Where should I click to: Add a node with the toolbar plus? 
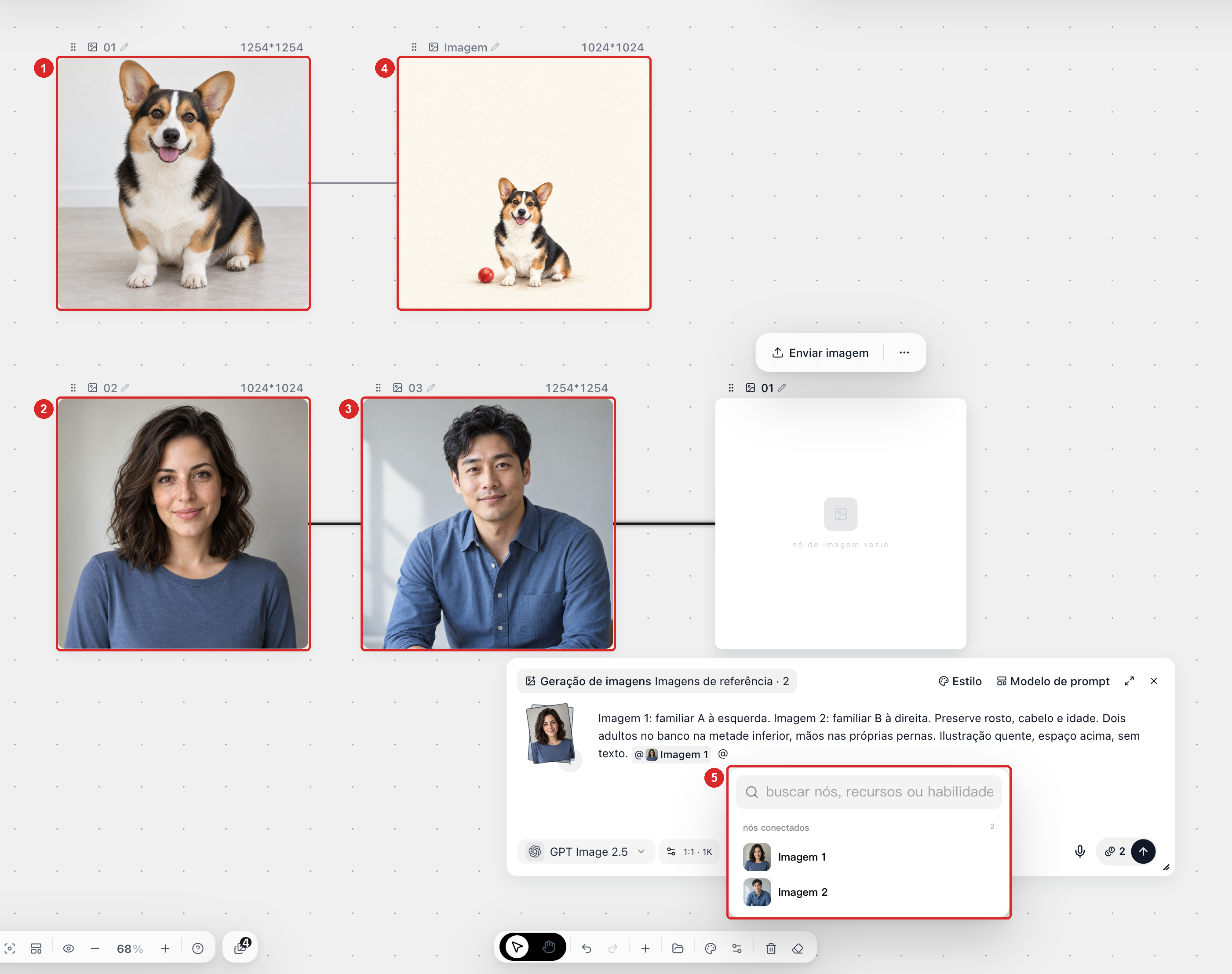coord(645,949)
